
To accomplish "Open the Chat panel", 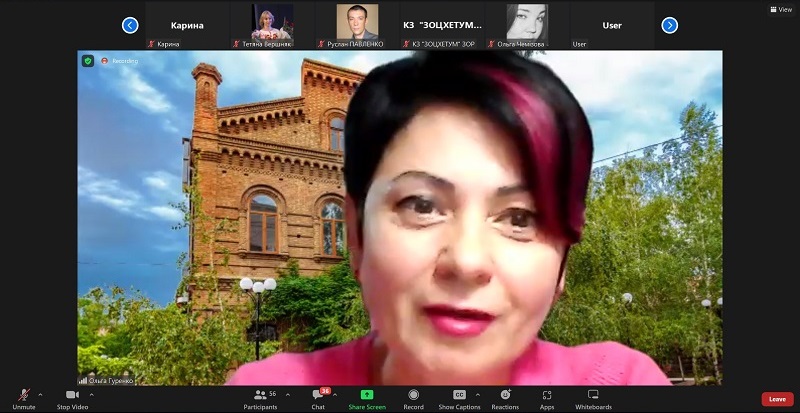I will pyautogui.click(x=318, y=399).
